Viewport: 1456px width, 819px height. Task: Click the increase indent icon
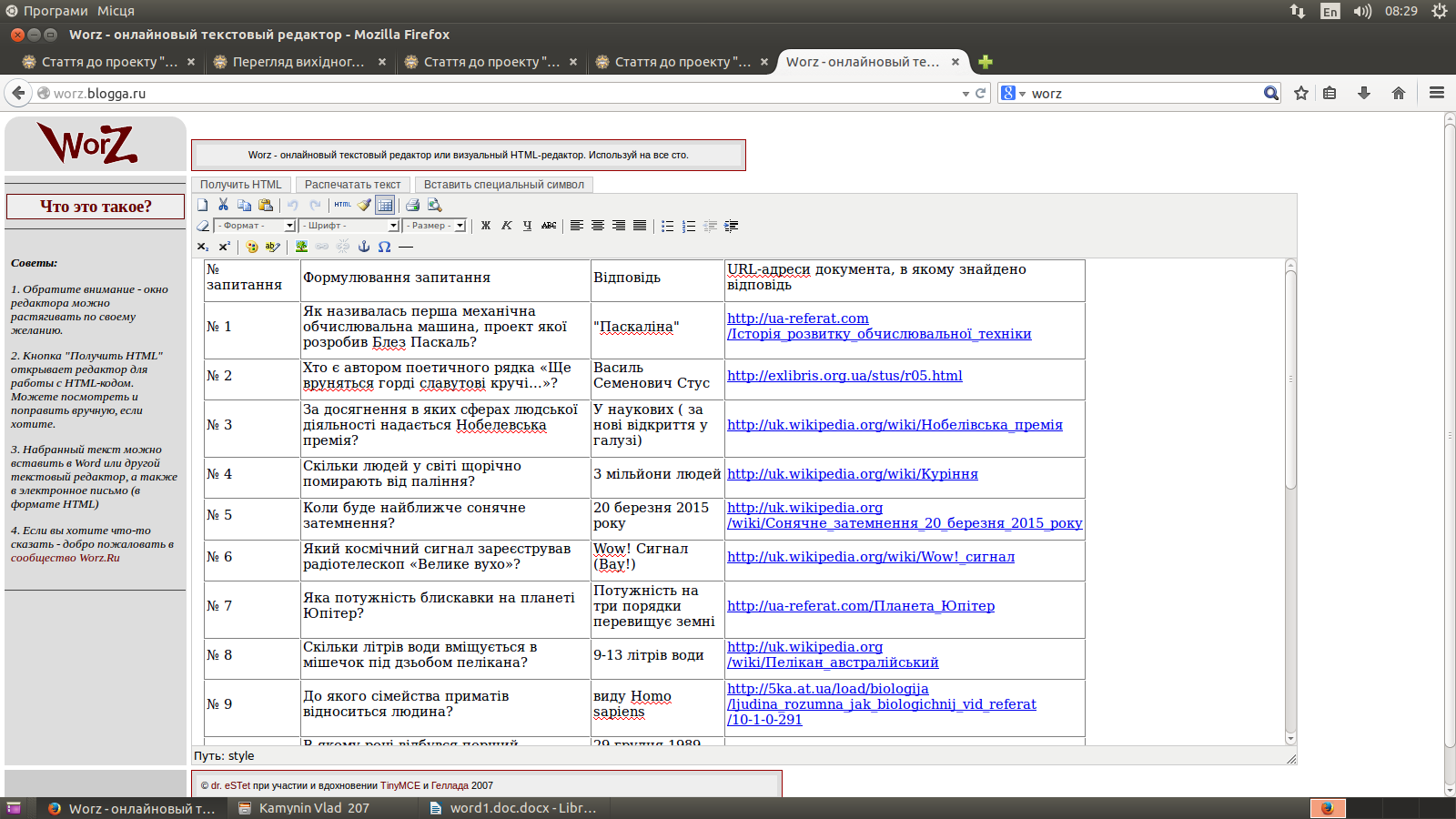(x=731, y=226)
